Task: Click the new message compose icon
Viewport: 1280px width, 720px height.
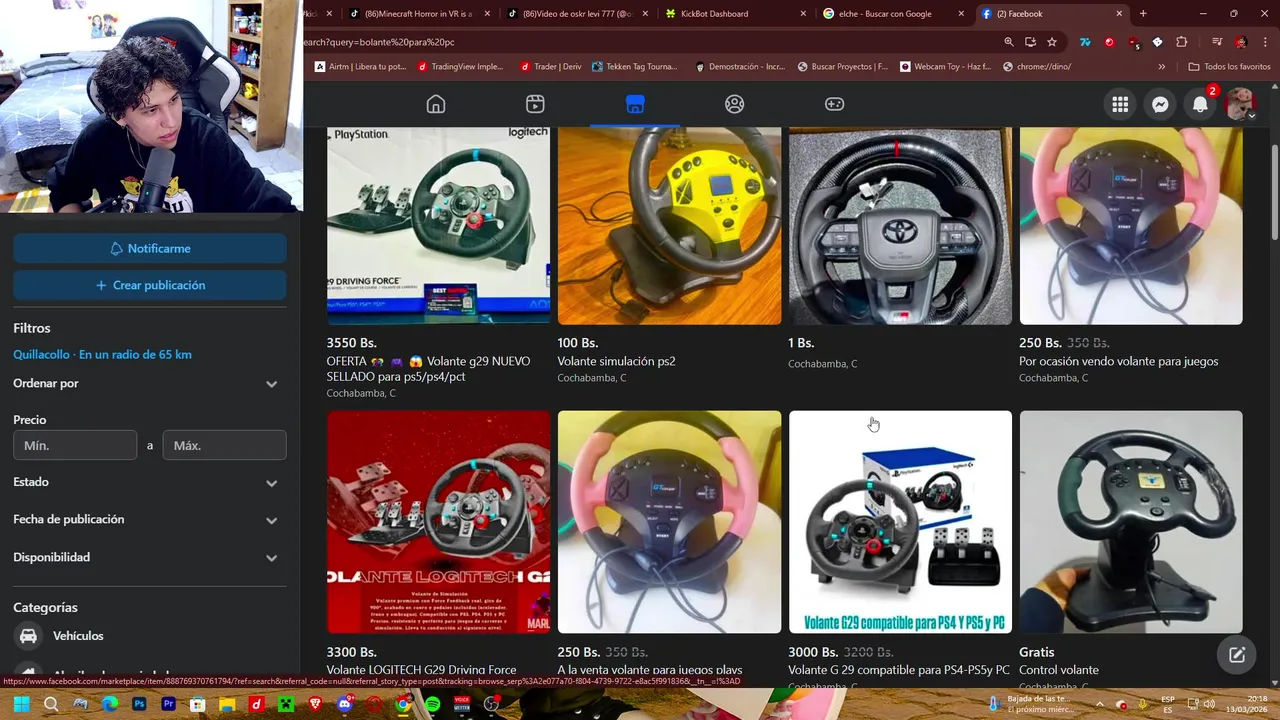Action: 1237,655
